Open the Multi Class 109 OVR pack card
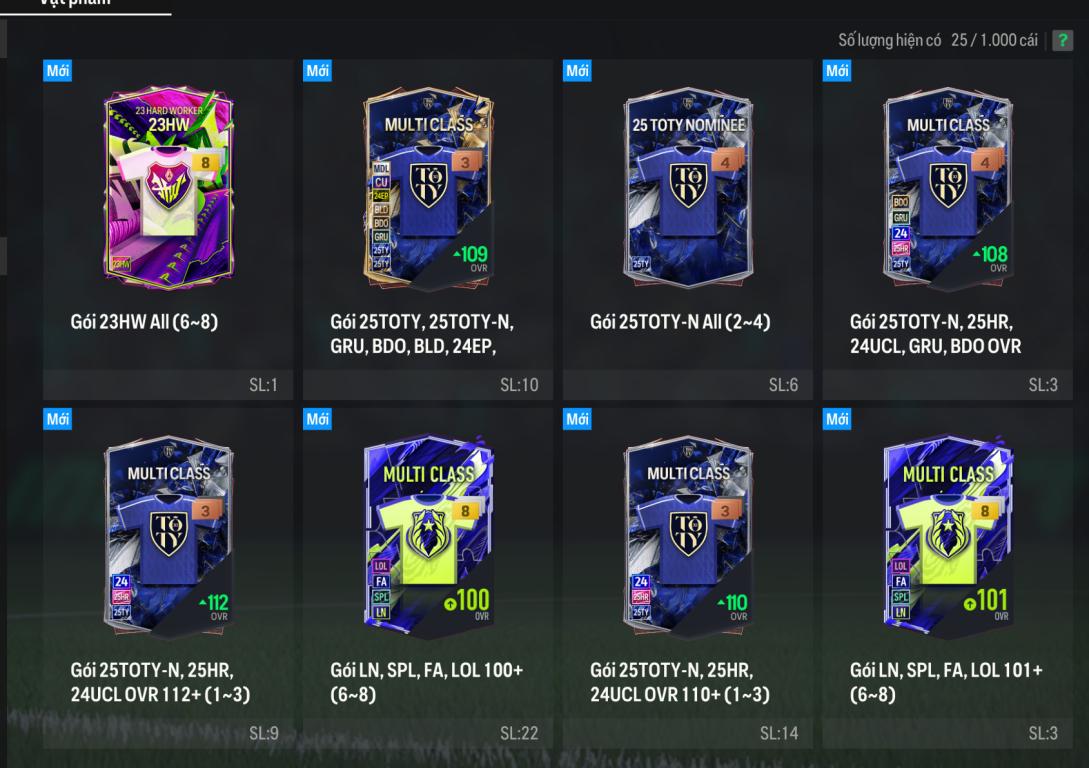The height and width of the screenshot is (768, 1089). 429,187
